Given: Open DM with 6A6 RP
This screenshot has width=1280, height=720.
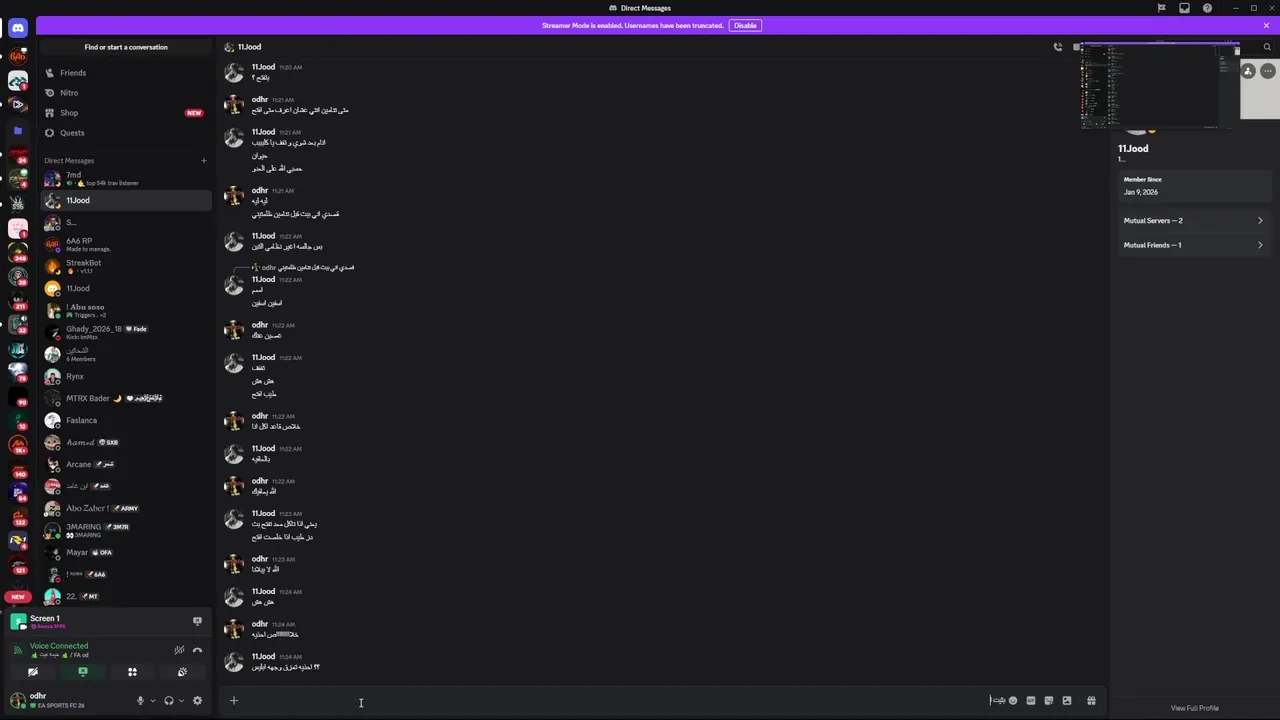Looking at the screenshot, I should pos(126,244).
